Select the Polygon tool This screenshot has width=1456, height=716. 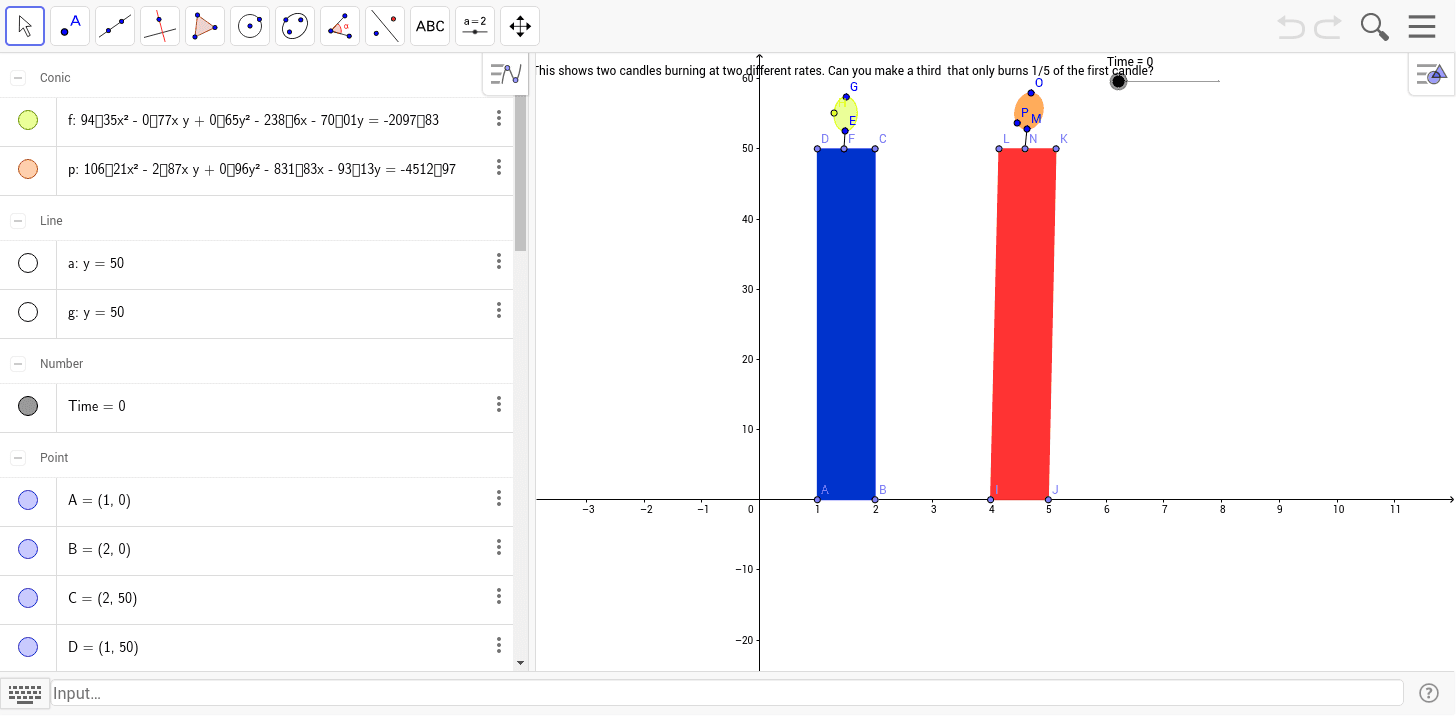[x=205, y=26]
